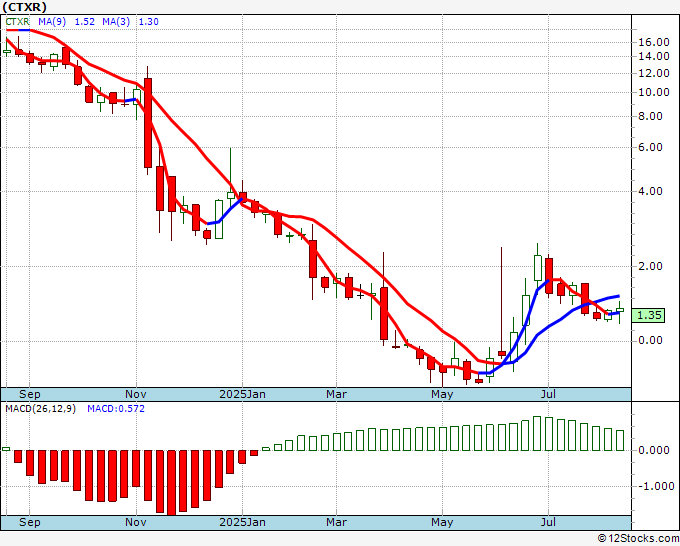Click 2025Jan on the MACD panel date axis

pos(242,522)
